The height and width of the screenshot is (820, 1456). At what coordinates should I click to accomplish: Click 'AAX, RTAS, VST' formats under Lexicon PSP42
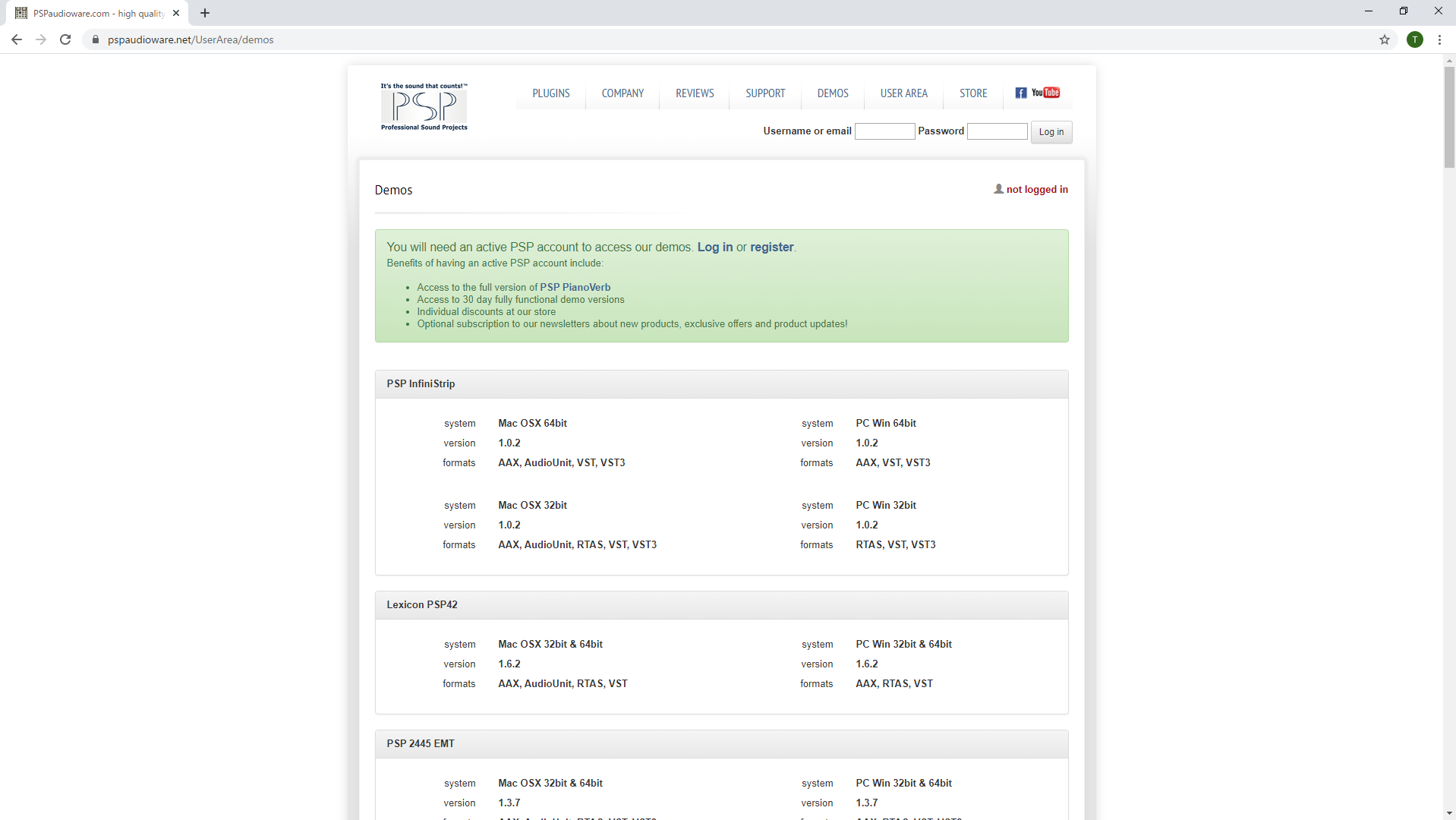pos(894,683)
